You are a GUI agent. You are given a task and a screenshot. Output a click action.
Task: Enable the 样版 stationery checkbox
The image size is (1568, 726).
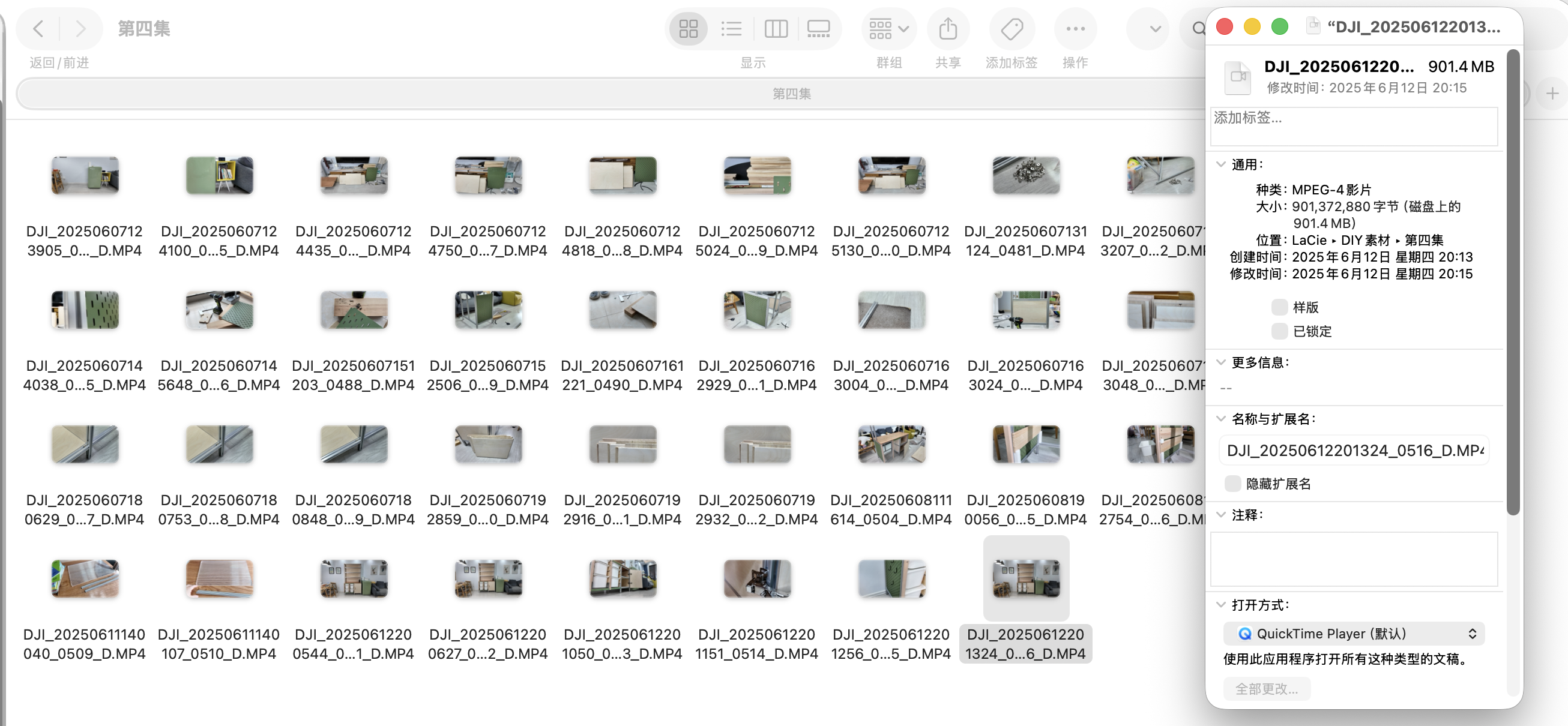(1279, 307)
